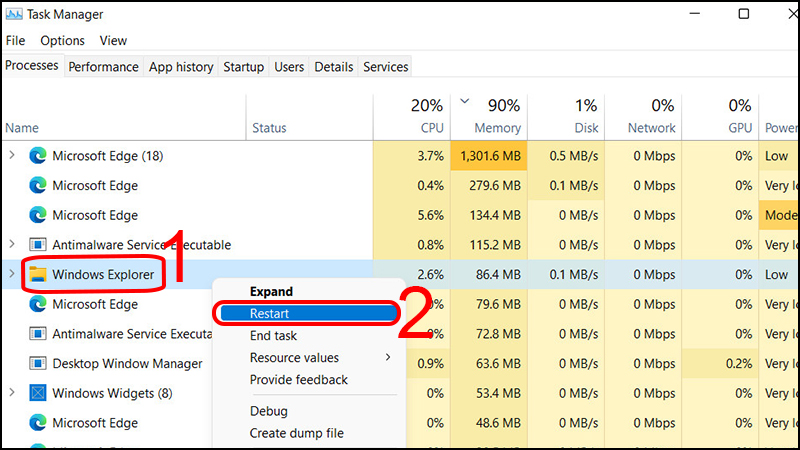800x450 pixels.
Task: Click the Edge icon in the 134.4 MB row
Action: 38,215
